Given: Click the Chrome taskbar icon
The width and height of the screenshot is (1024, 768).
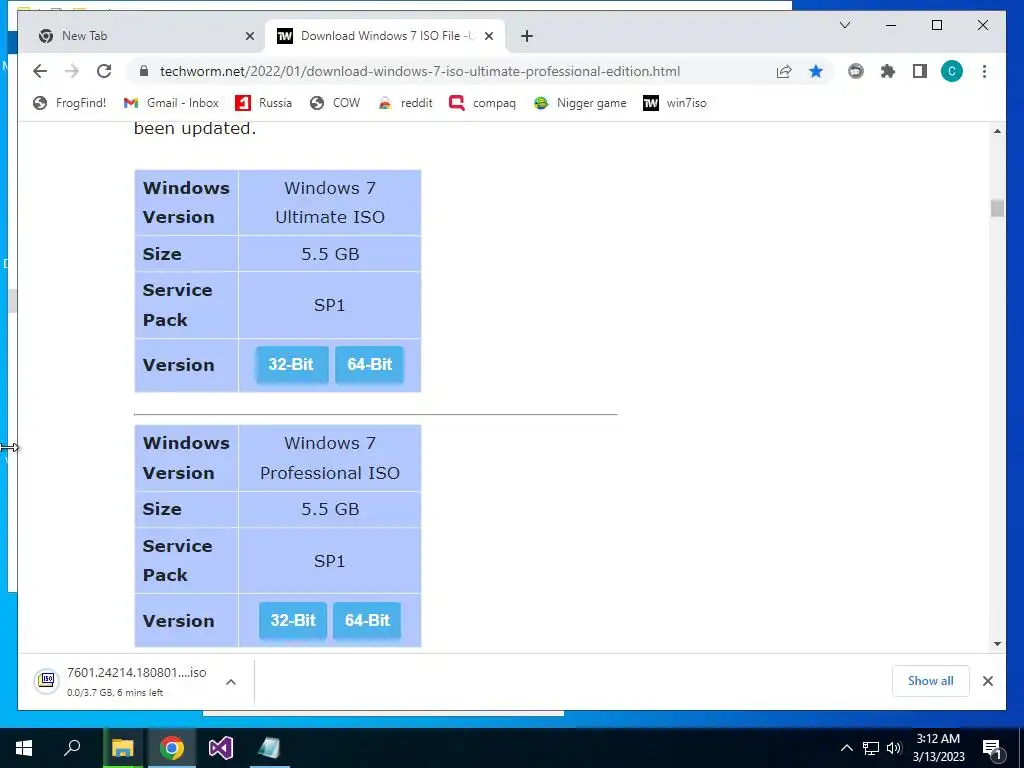Looking at the screenshot, I should (172, 748).
